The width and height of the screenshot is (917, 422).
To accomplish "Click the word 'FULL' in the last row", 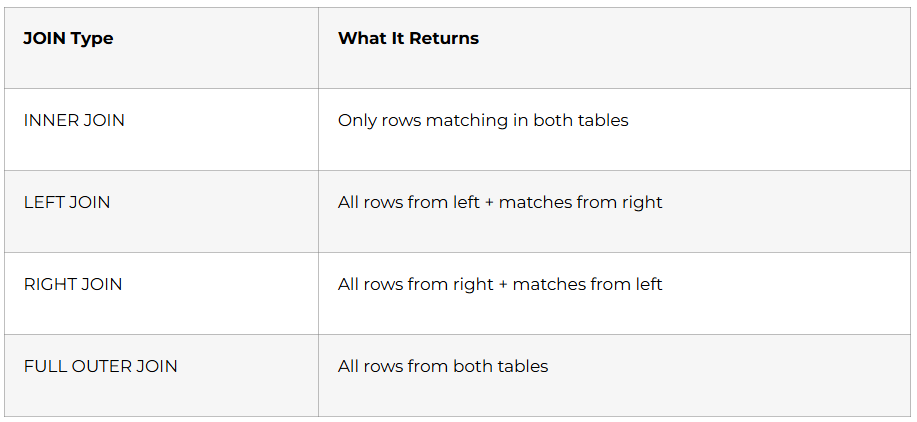I will (46, 366).
